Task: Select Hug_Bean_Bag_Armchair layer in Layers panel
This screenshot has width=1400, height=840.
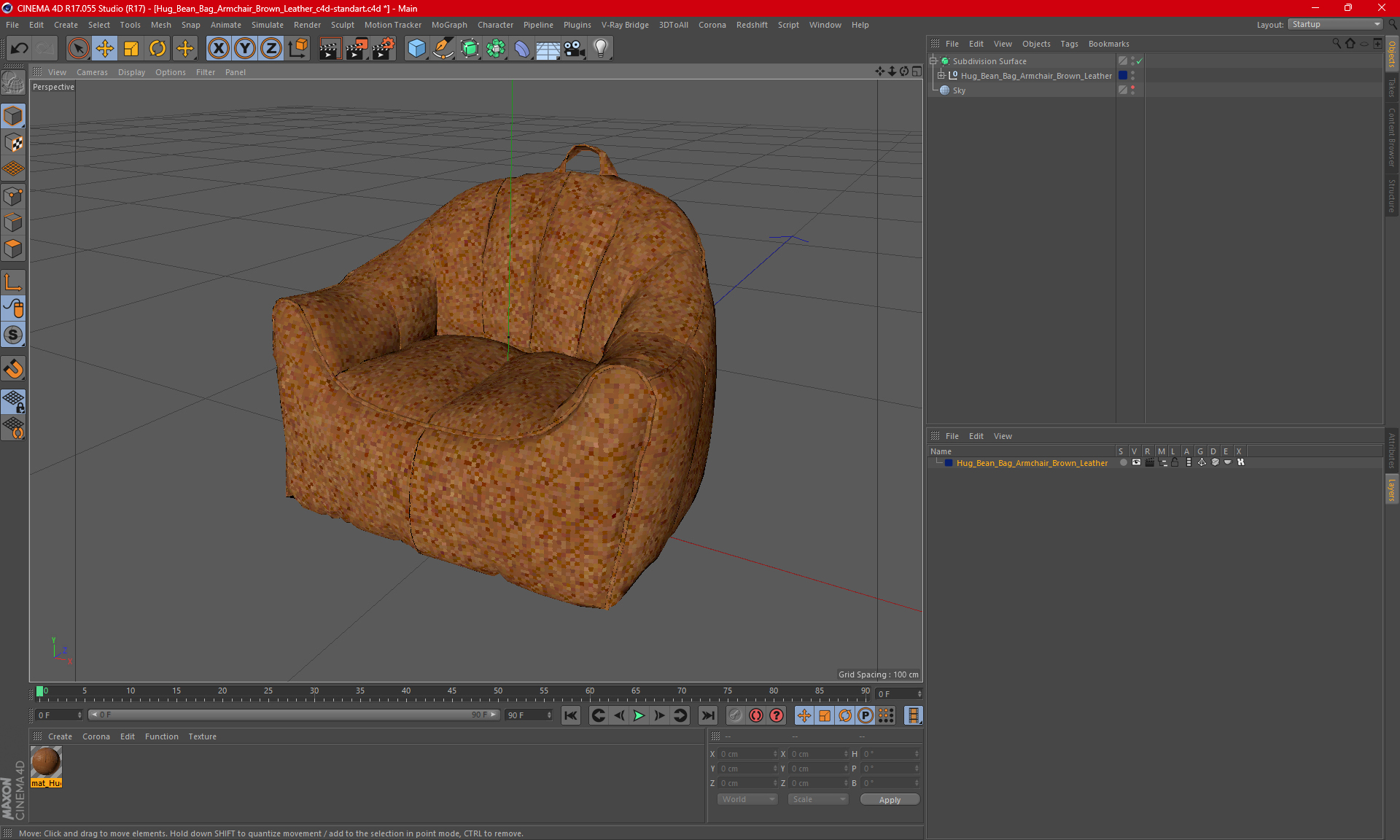Action: (1032, 463)
